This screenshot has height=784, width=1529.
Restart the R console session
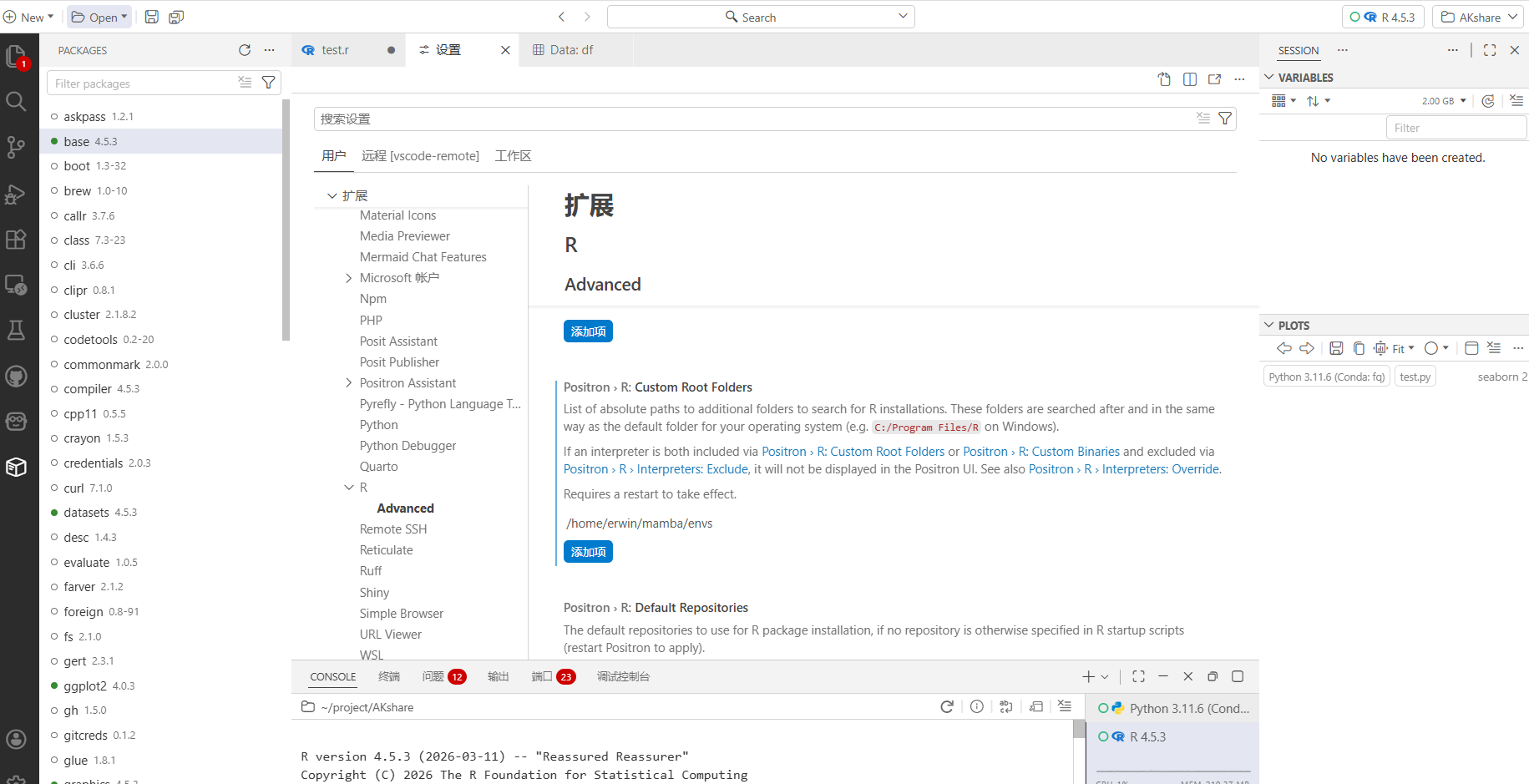(947, 706)
